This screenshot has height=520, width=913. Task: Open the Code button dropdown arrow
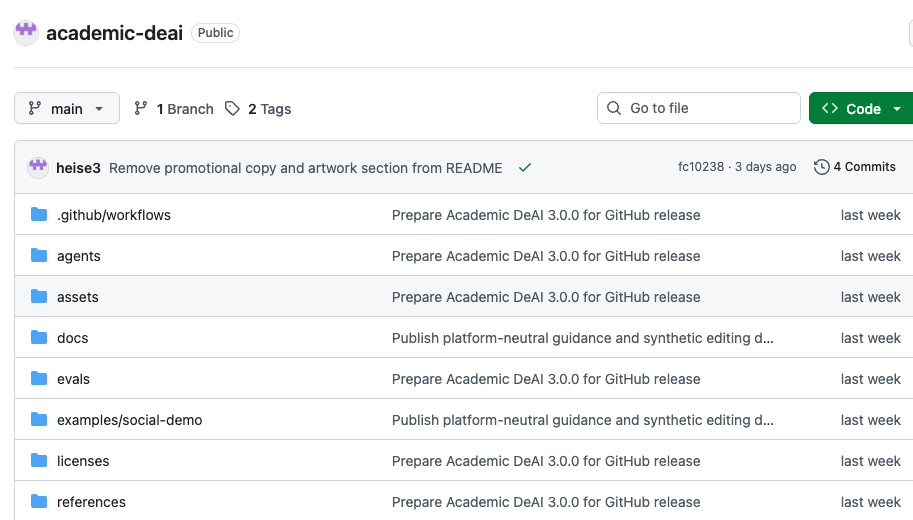897,109
